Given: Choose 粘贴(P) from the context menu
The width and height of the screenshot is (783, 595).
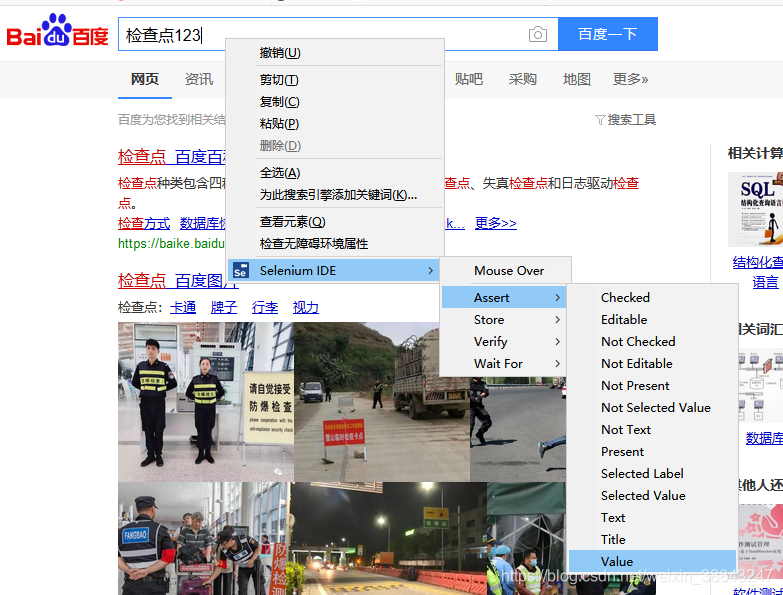Looking at the screenshot, I should [x=335, y=124].
